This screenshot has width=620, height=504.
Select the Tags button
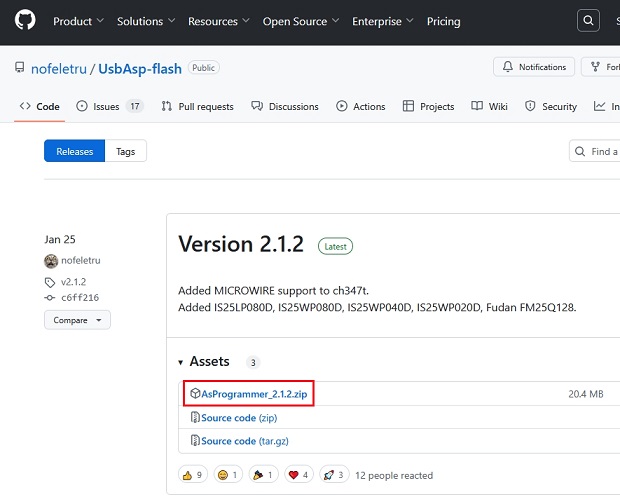(x=125, y=151)
